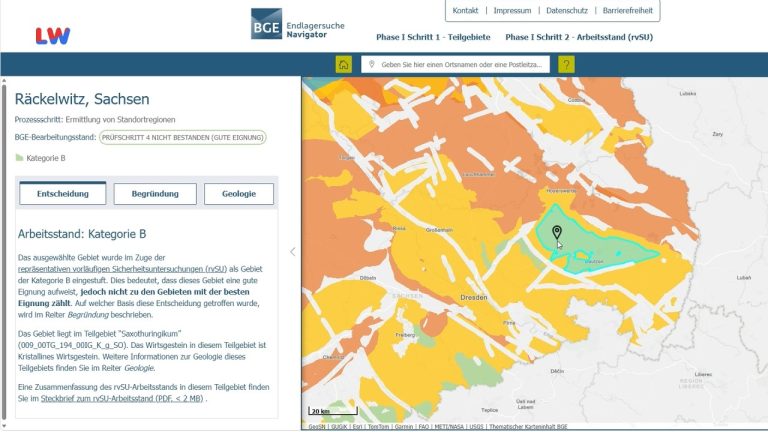Click the Arbeitsstand: Kategorie B heading
768x432 pixels.
point(82,234)
